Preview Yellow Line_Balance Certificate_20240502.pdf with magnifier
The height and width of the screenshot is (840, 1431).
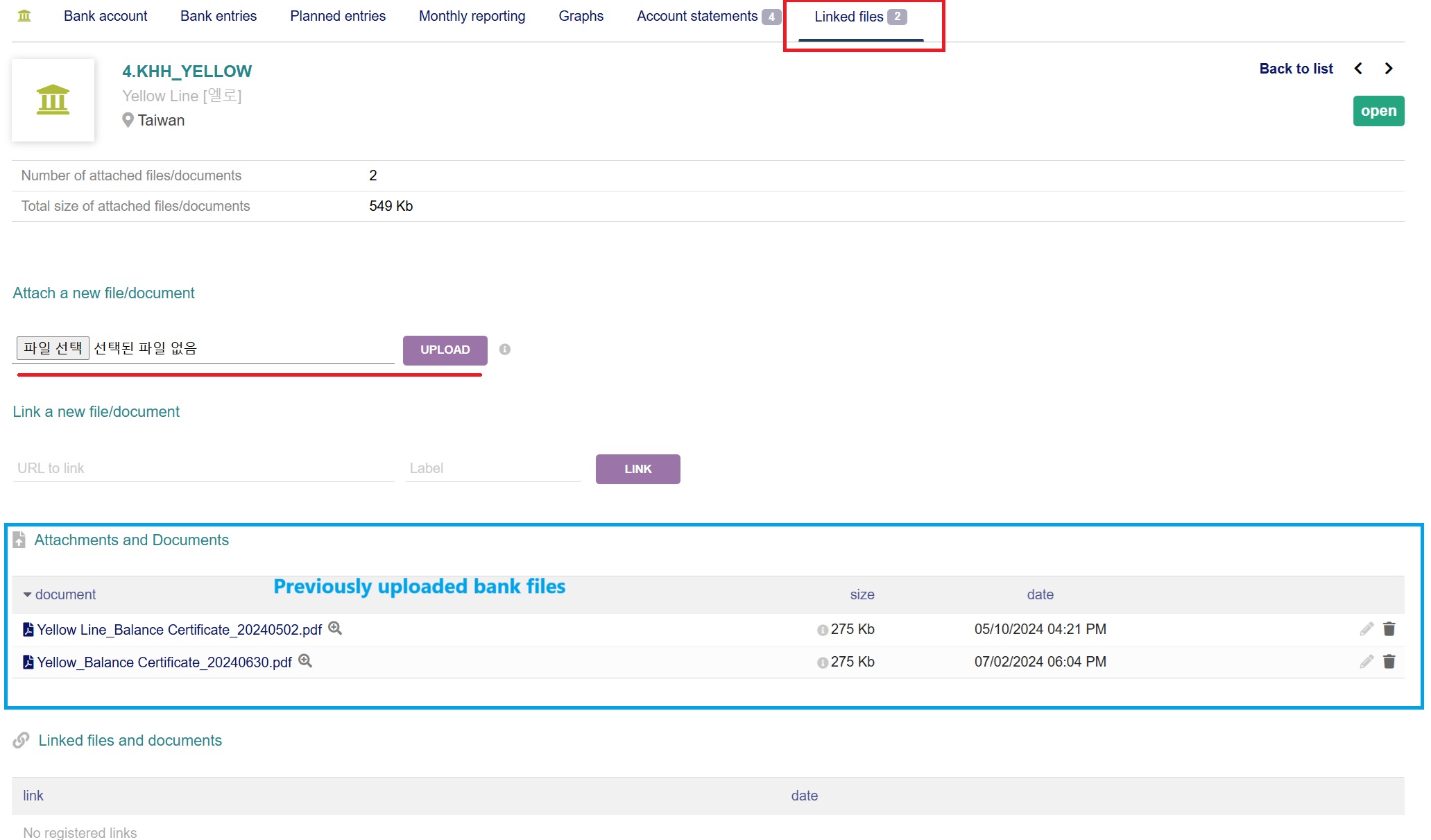tap(335, 628)
